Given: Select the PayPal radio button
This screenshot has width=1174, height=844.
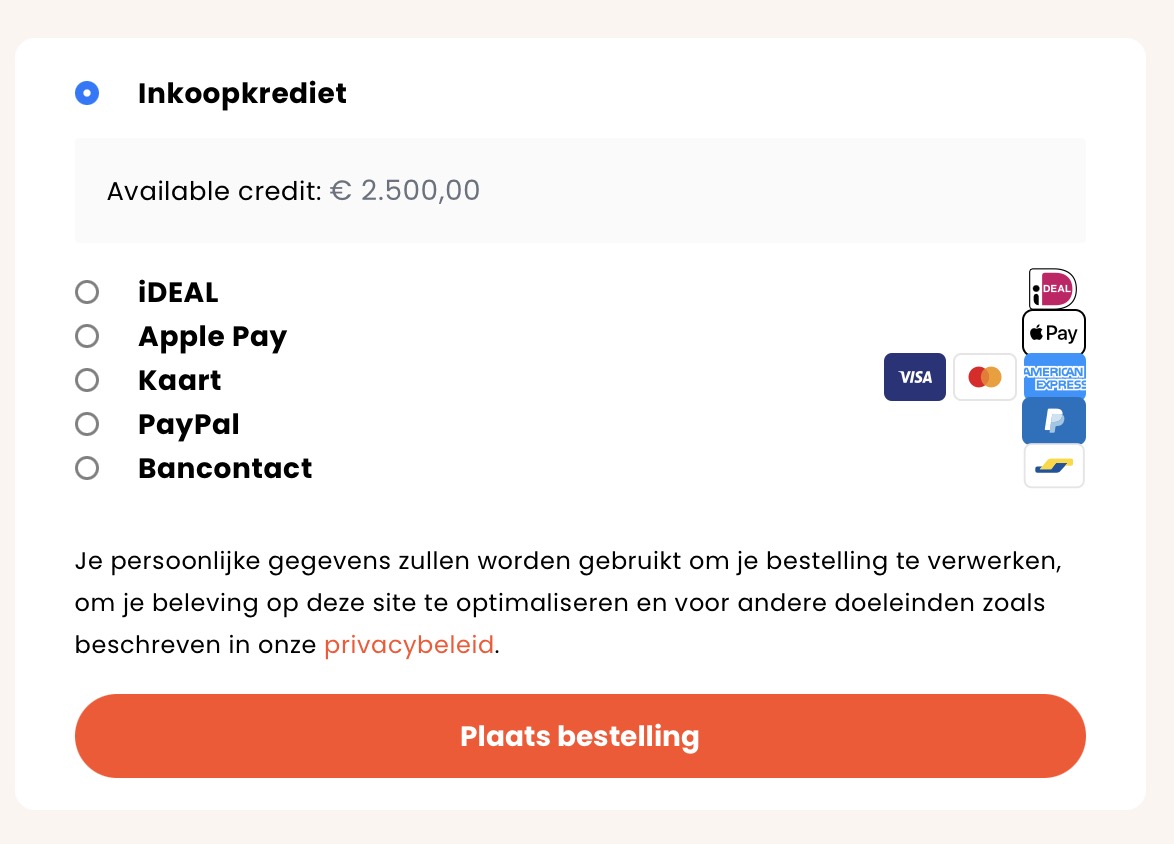Looking at the screenshot, I should click(87, 424).
